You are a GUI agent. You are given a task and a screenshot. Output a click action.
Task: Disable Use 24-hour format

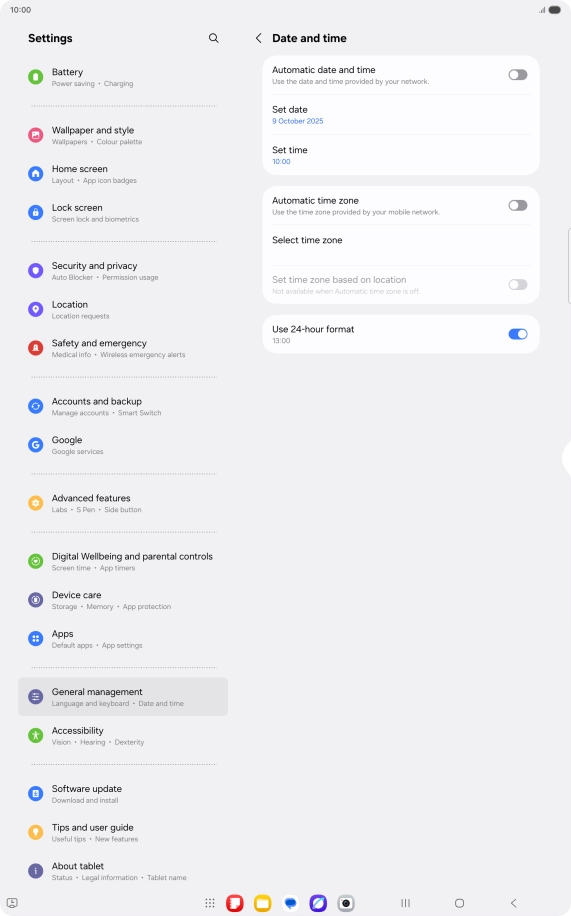[x=517, y=334]
